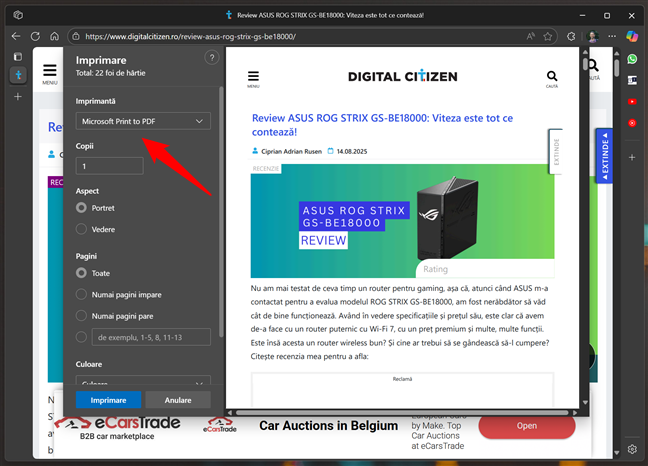Click the print dialog help icon
648x466 pixels.
[x=210, y=59]
